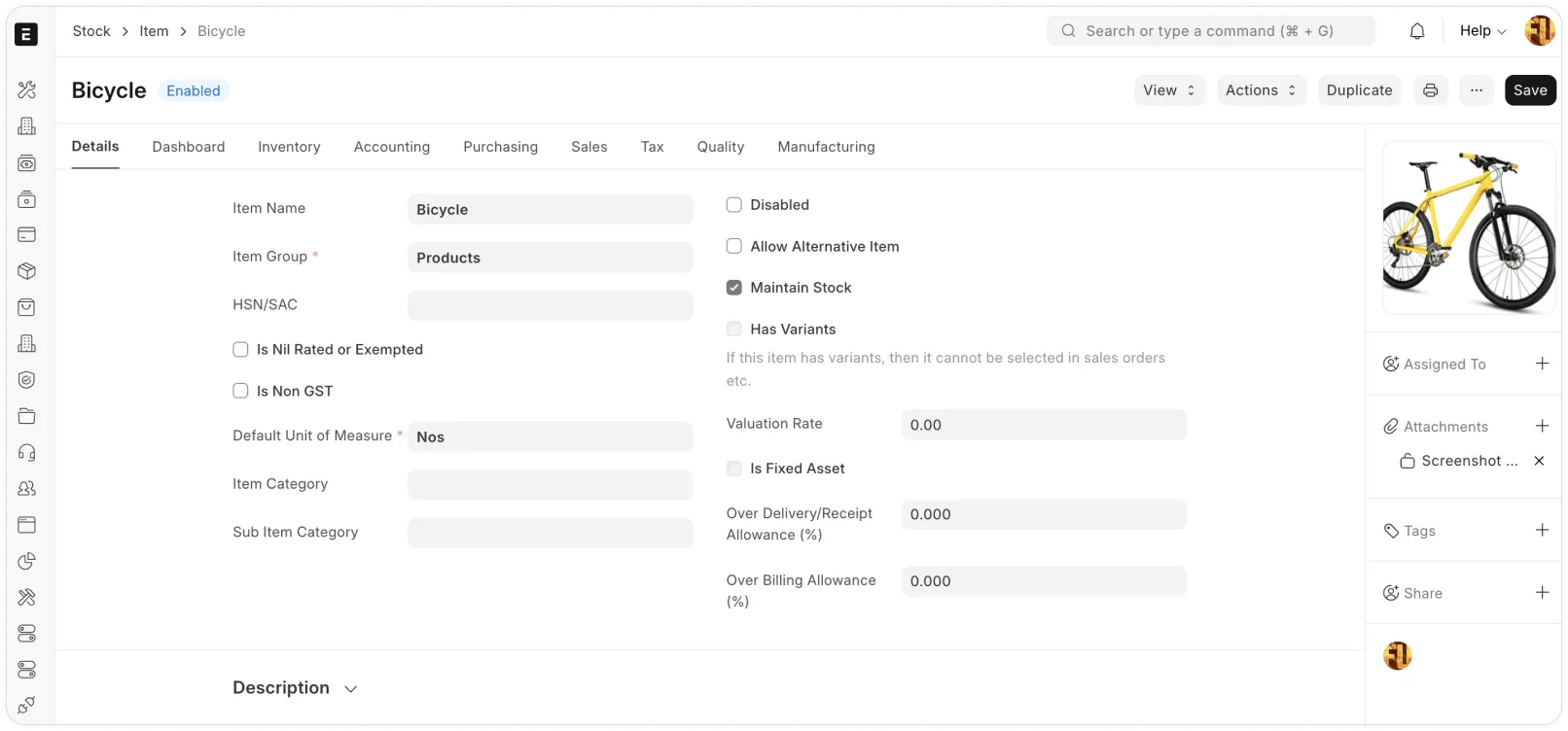Click the bicycle image thumbnail
The width and height of the screenshot is (1568, 731).
(1468, 228)
